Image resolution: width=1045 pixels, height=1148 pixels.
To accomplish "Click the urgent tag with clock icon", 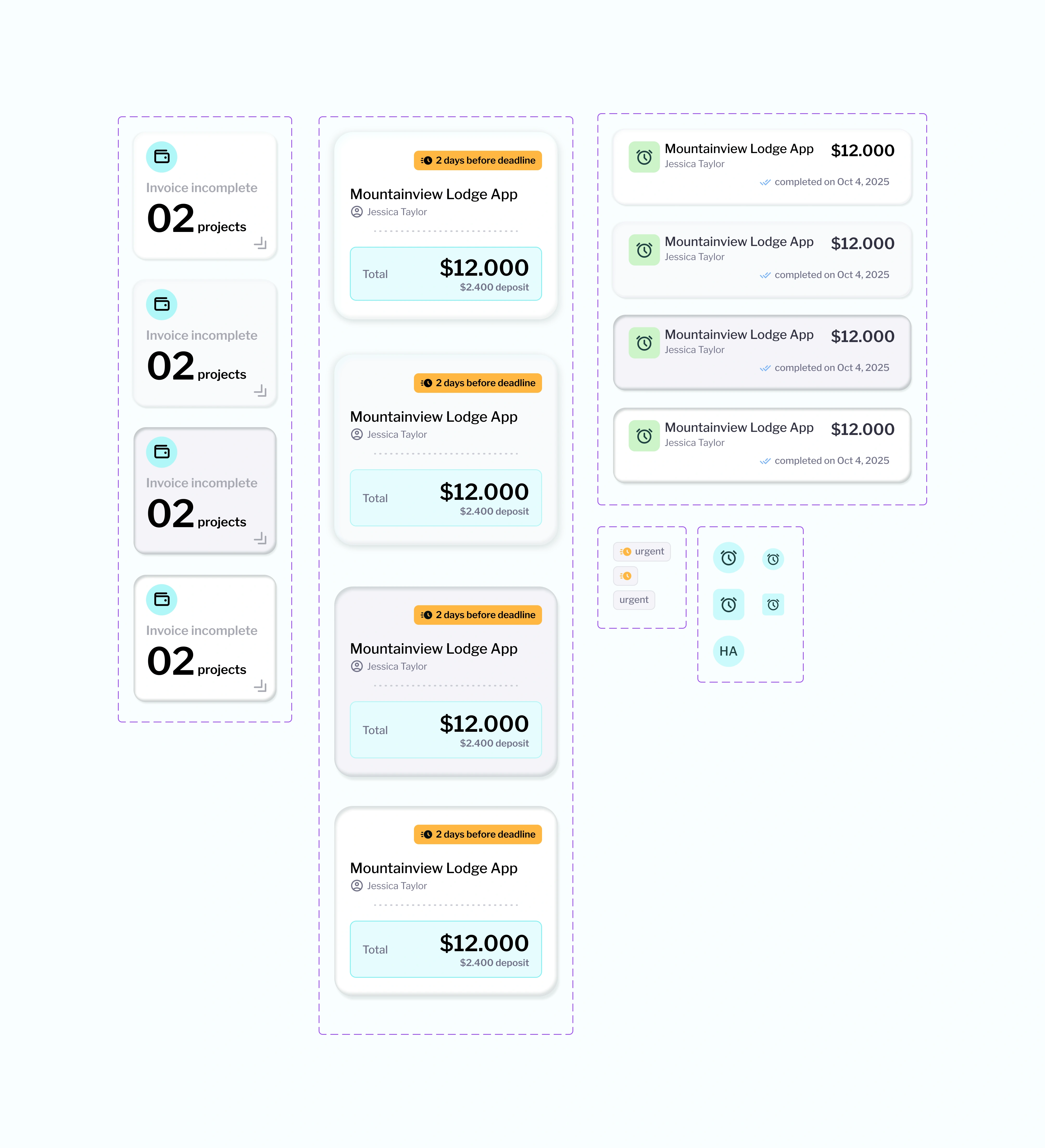I will pyautogui.click(x=642, y=551).
